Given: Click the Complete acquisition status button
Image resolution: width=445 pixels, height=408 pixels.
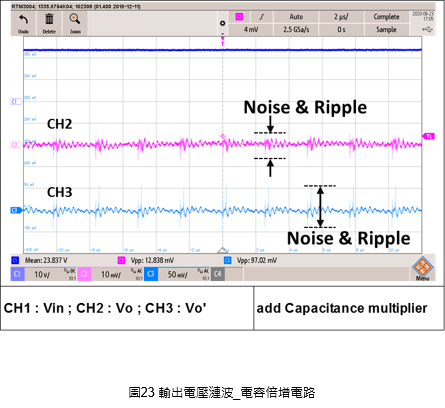Looking at the screenshot, I should click(x=386, y=17).
